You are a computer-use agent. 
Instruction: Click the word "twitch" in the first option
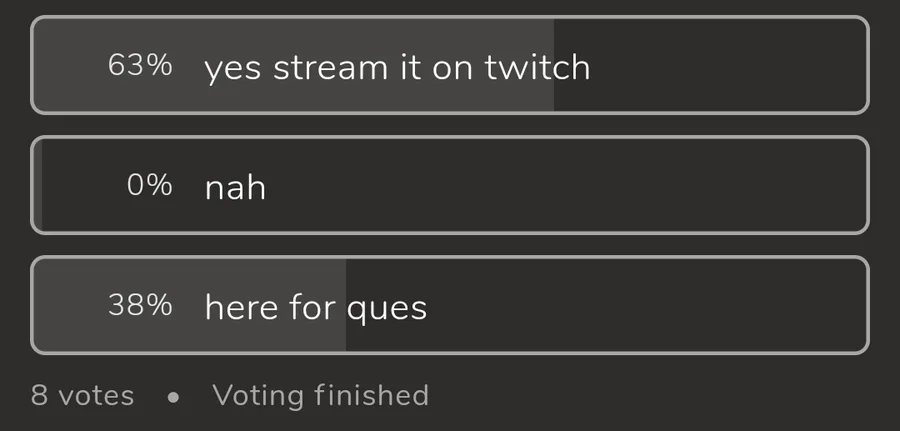(537, 67)
